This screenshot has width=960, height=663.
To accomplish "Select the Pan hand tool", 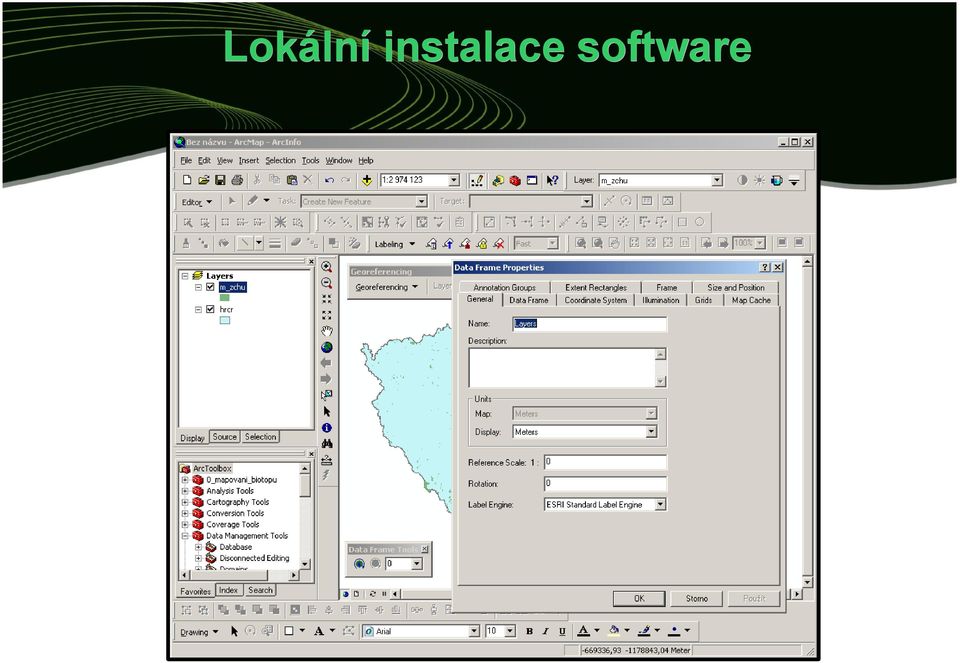I will [x=326, y=331].
